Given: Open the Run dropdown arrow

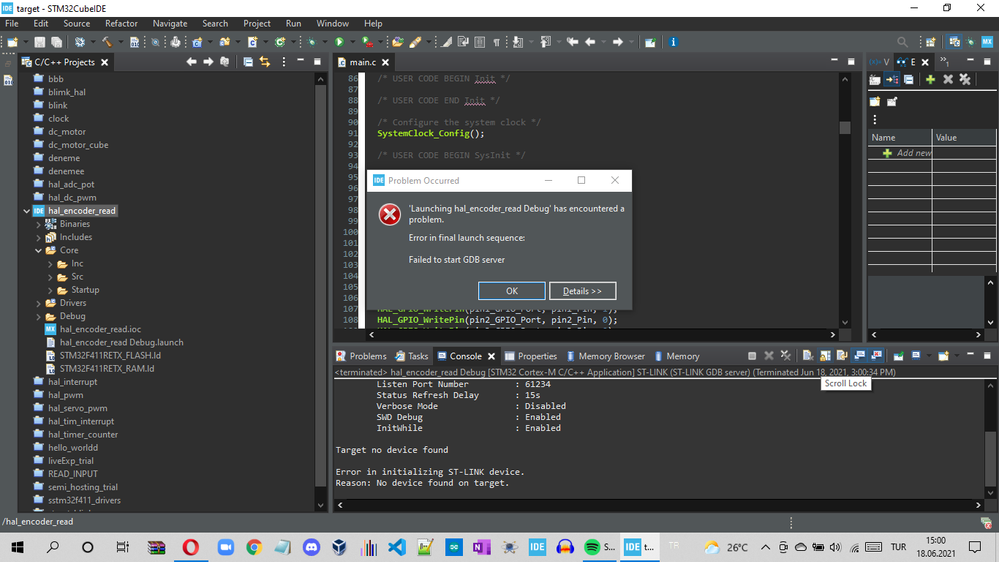Looking at the screenshot, I should tap(351, 42).
